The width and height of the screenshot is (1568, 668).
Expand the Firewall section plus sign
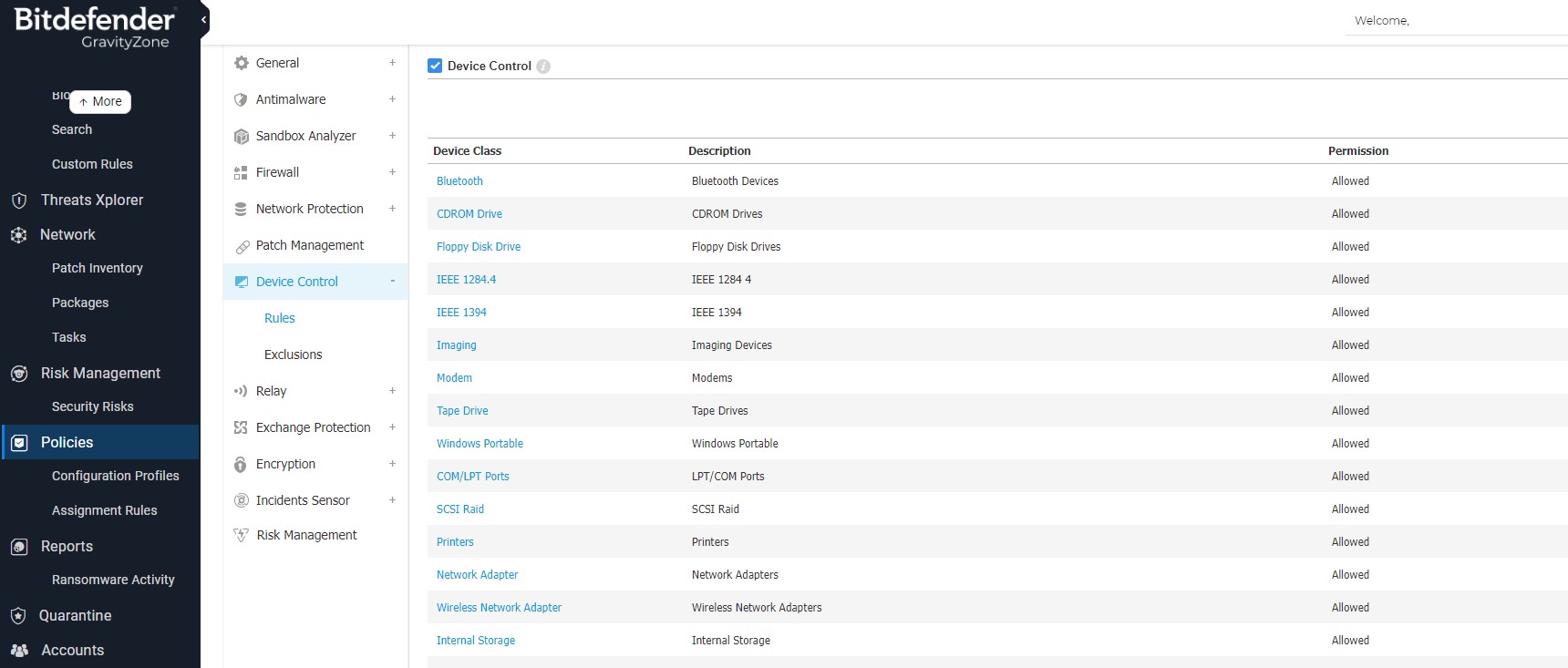392,172
